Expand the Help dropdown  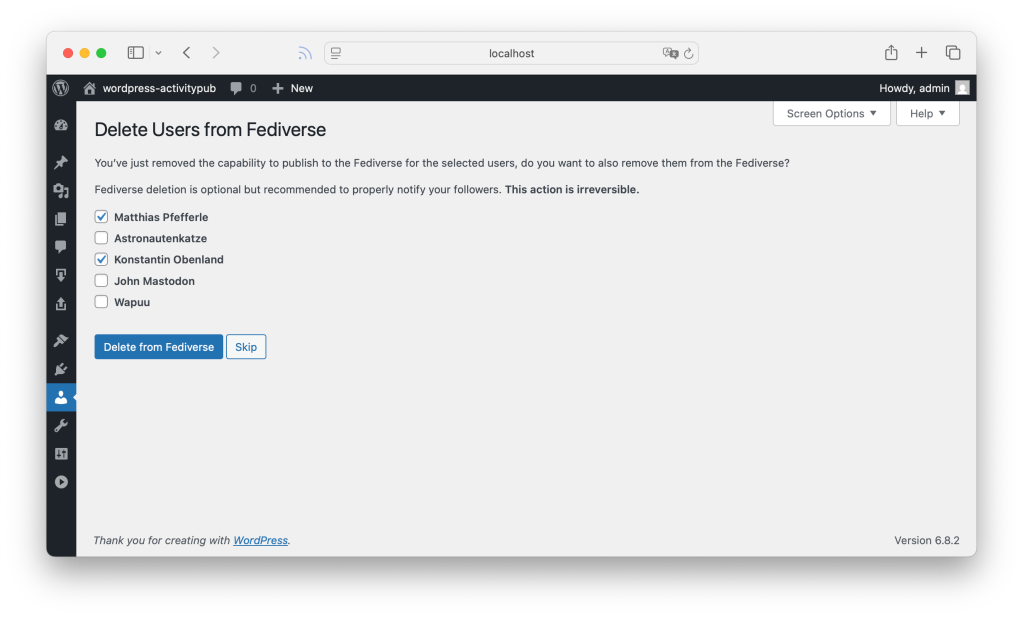point(927,114)
